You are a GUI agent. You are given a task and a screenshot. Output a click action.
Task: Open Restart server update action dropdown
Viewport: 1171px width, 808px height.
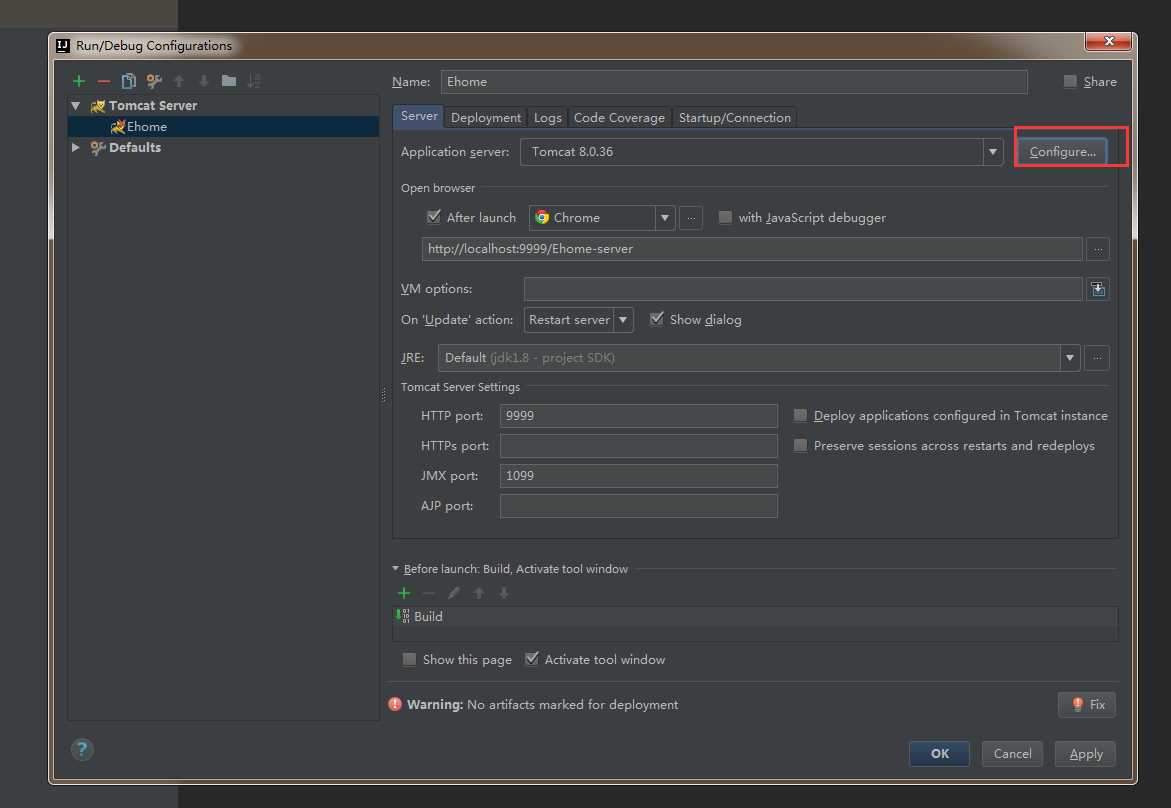tap(623, 320)
